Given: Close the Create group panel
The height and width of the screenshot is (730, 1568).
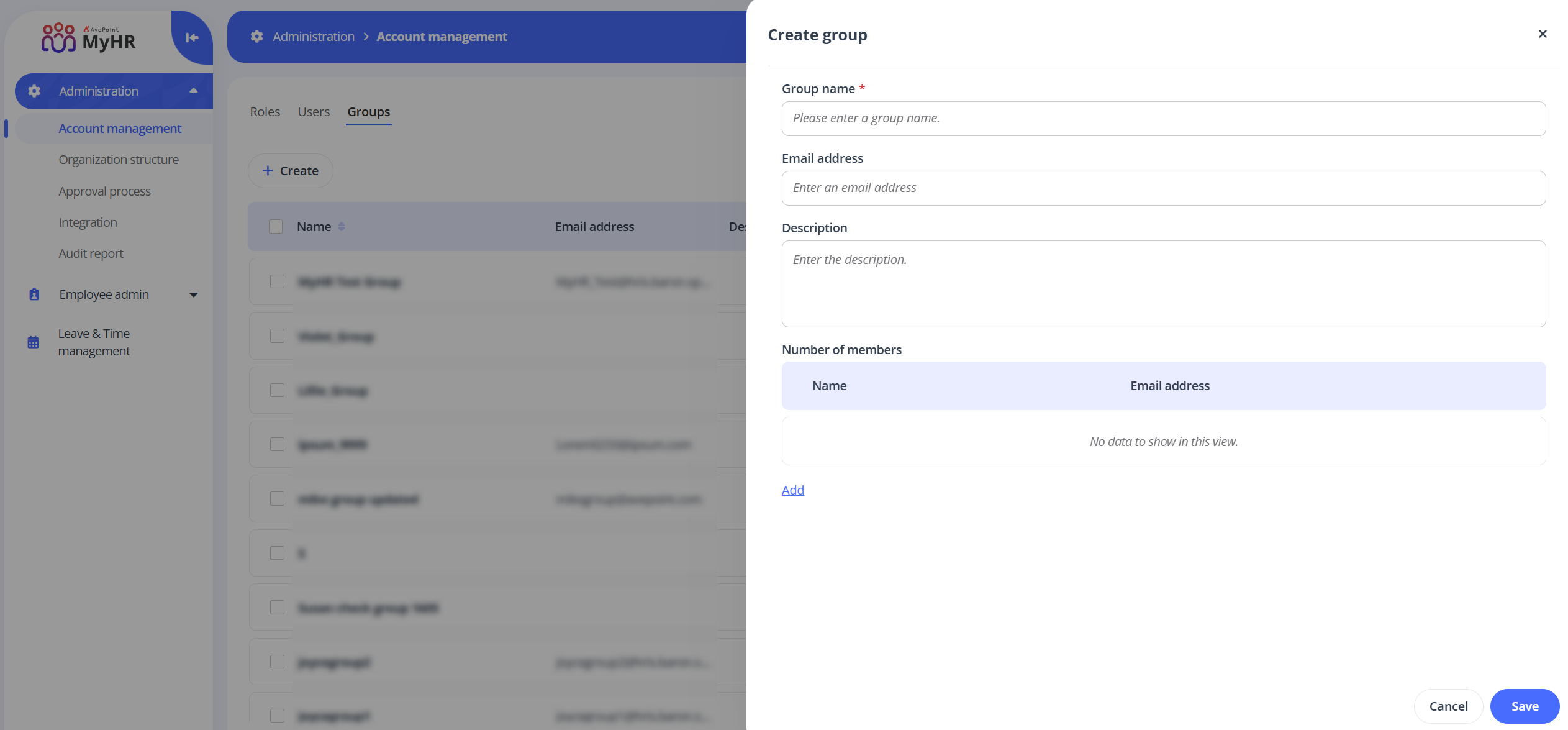Looking at the screenshot, I should click(1543, 34).
